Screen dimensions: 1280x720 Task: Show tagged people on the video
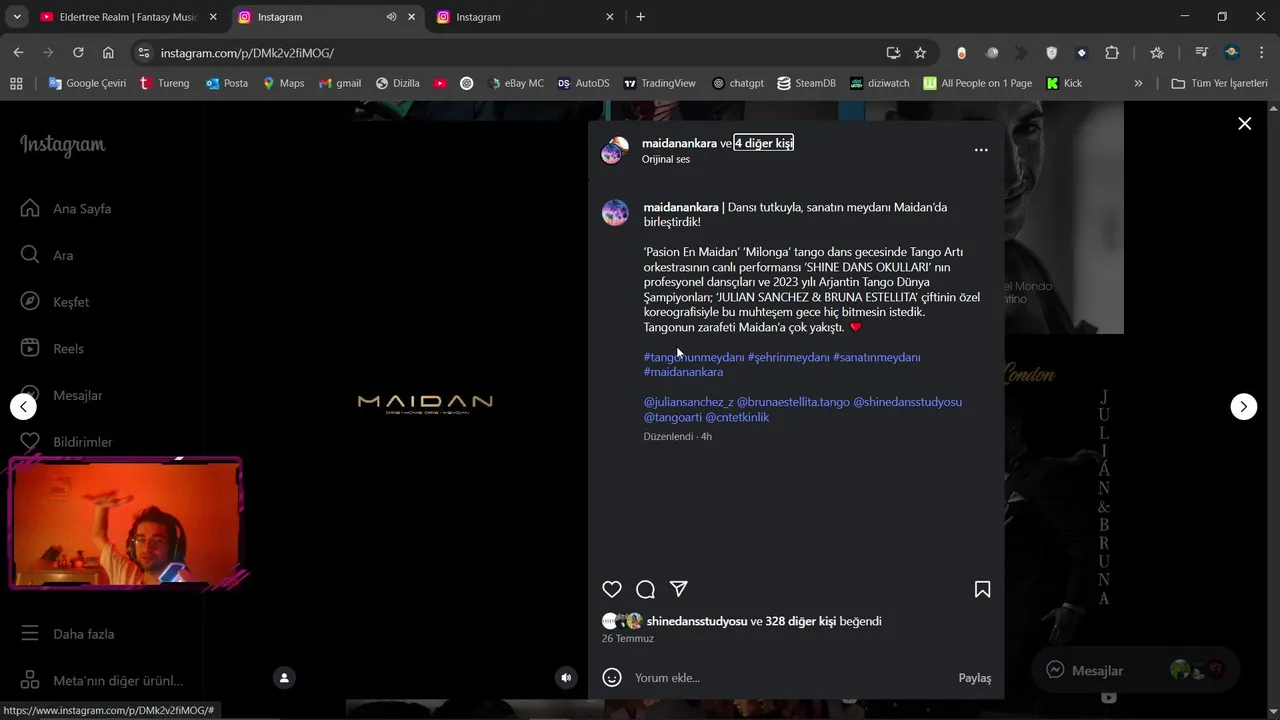click(284, 677)
